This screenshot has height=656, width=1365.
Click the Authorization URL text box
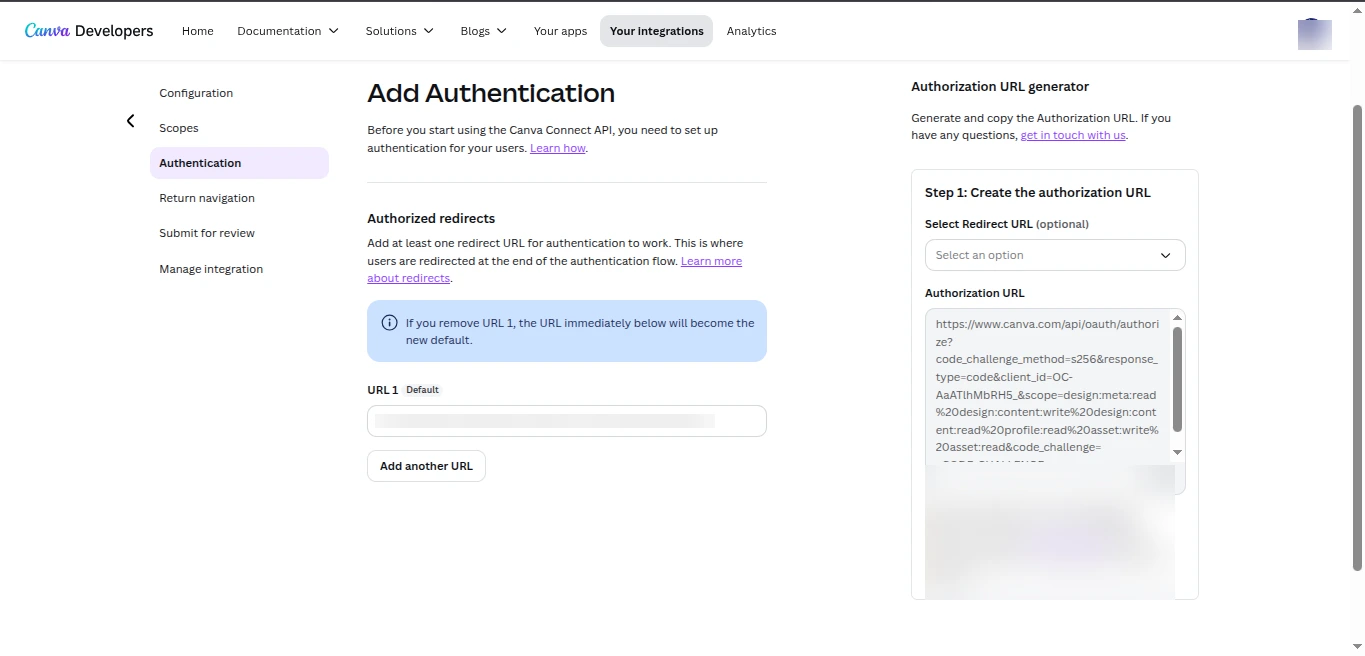(x=1048, y=386)
